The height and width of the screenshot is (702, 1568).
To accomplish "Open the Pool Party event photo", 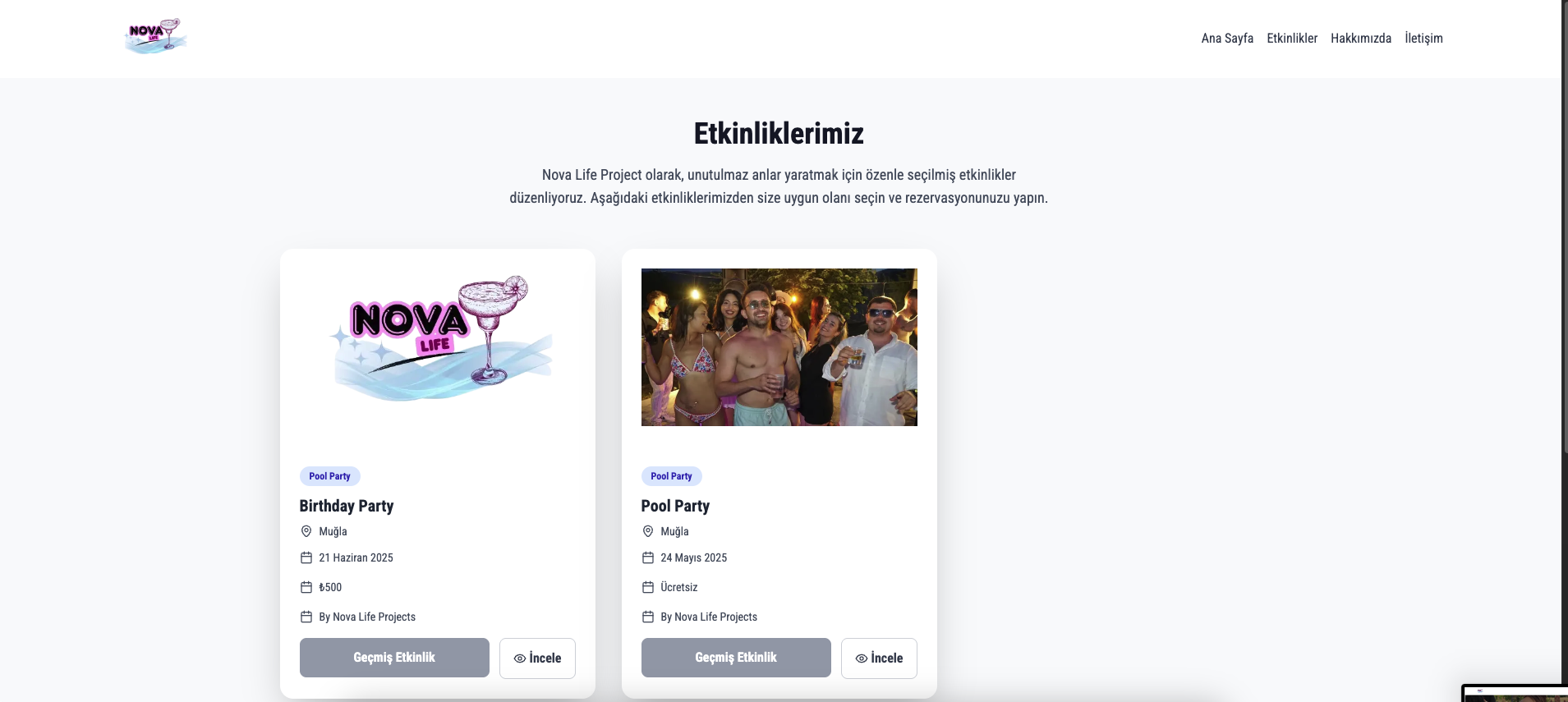I will [779, 347].
